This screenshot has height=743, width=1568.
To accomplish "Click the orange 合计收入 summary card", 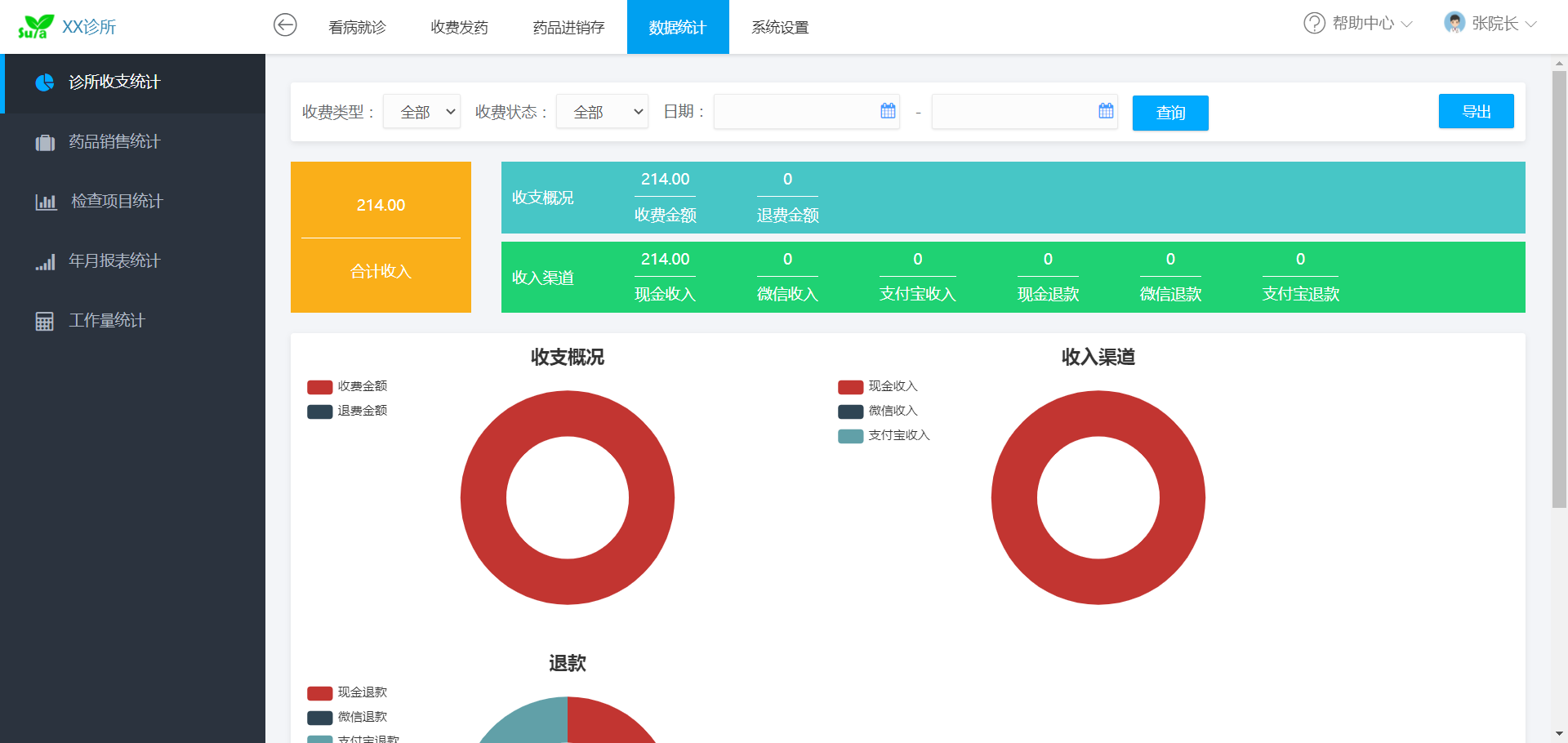I will coord(381,237).
